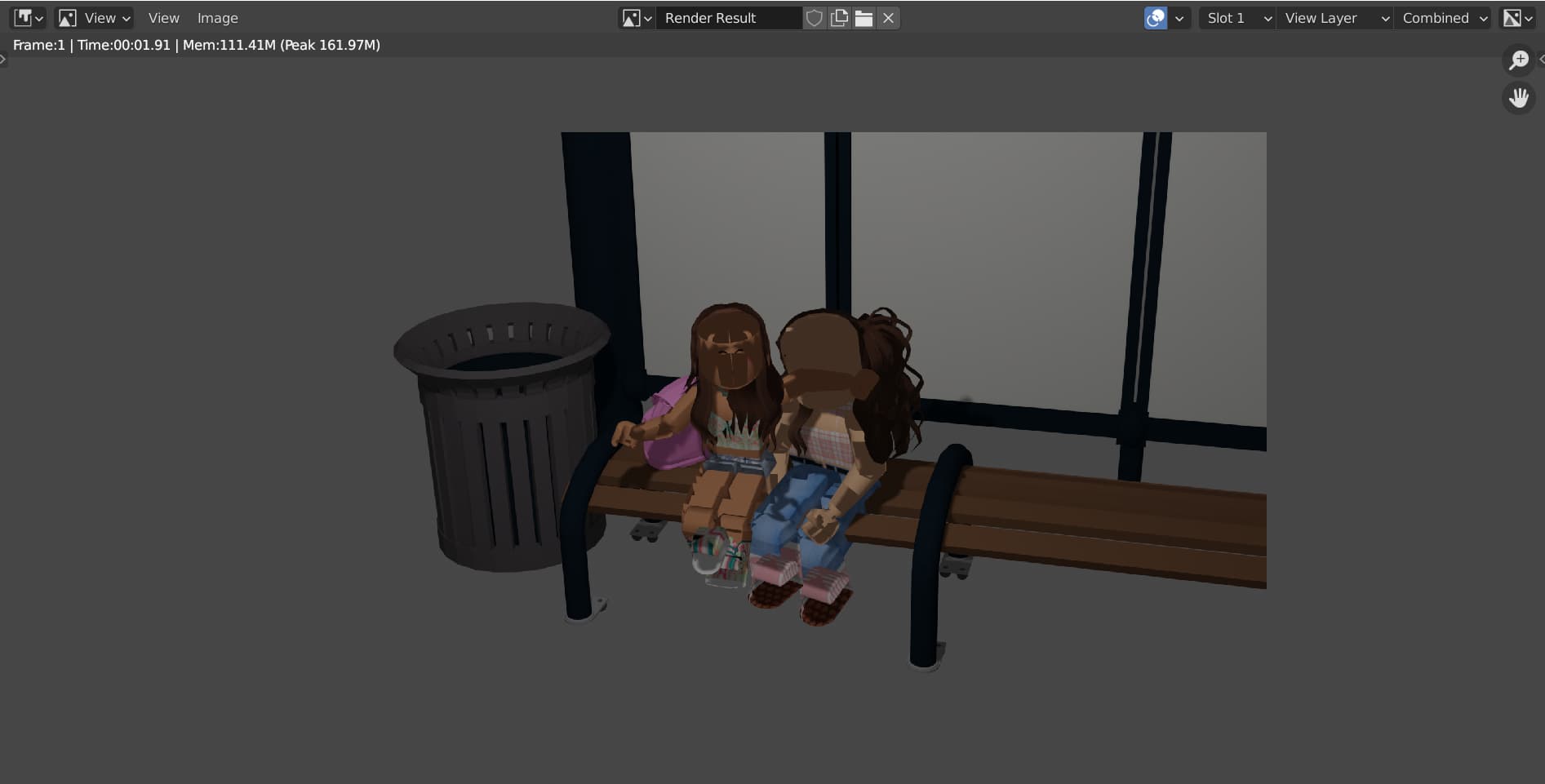Toggle the gizmo display button
This screenshot has width=1545, height=784.
pyautogui.click(x=1156, y=18)
